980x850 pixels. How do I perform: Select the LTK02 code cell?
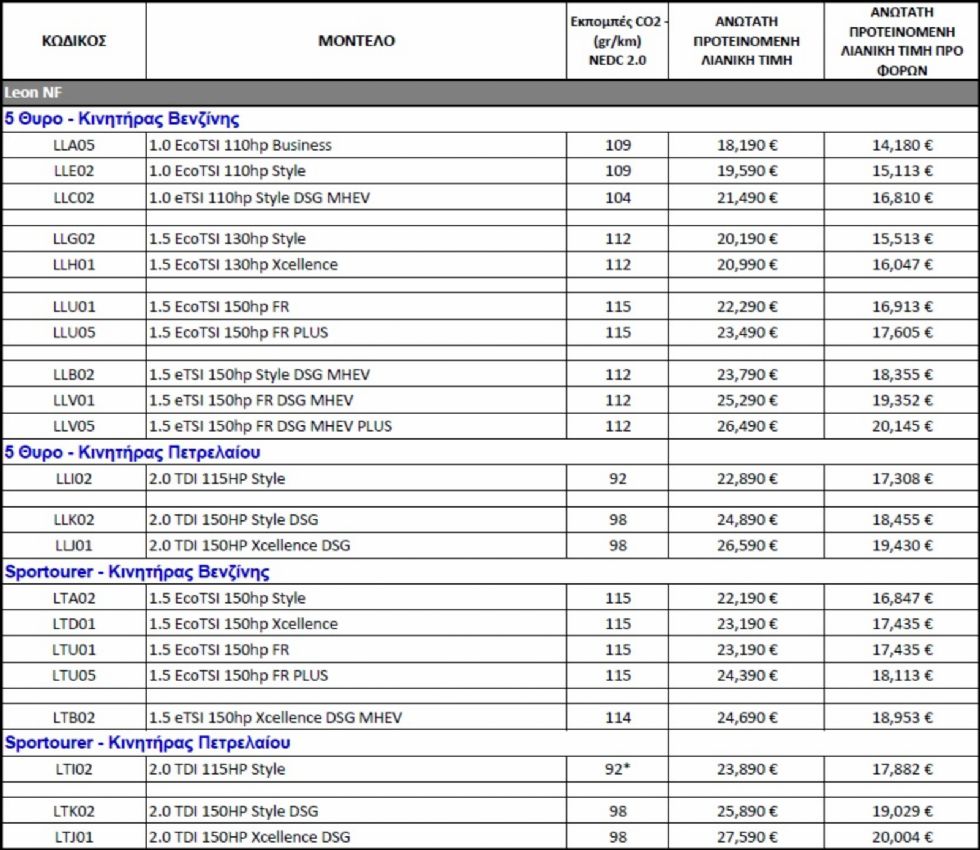tap(74, 811)
